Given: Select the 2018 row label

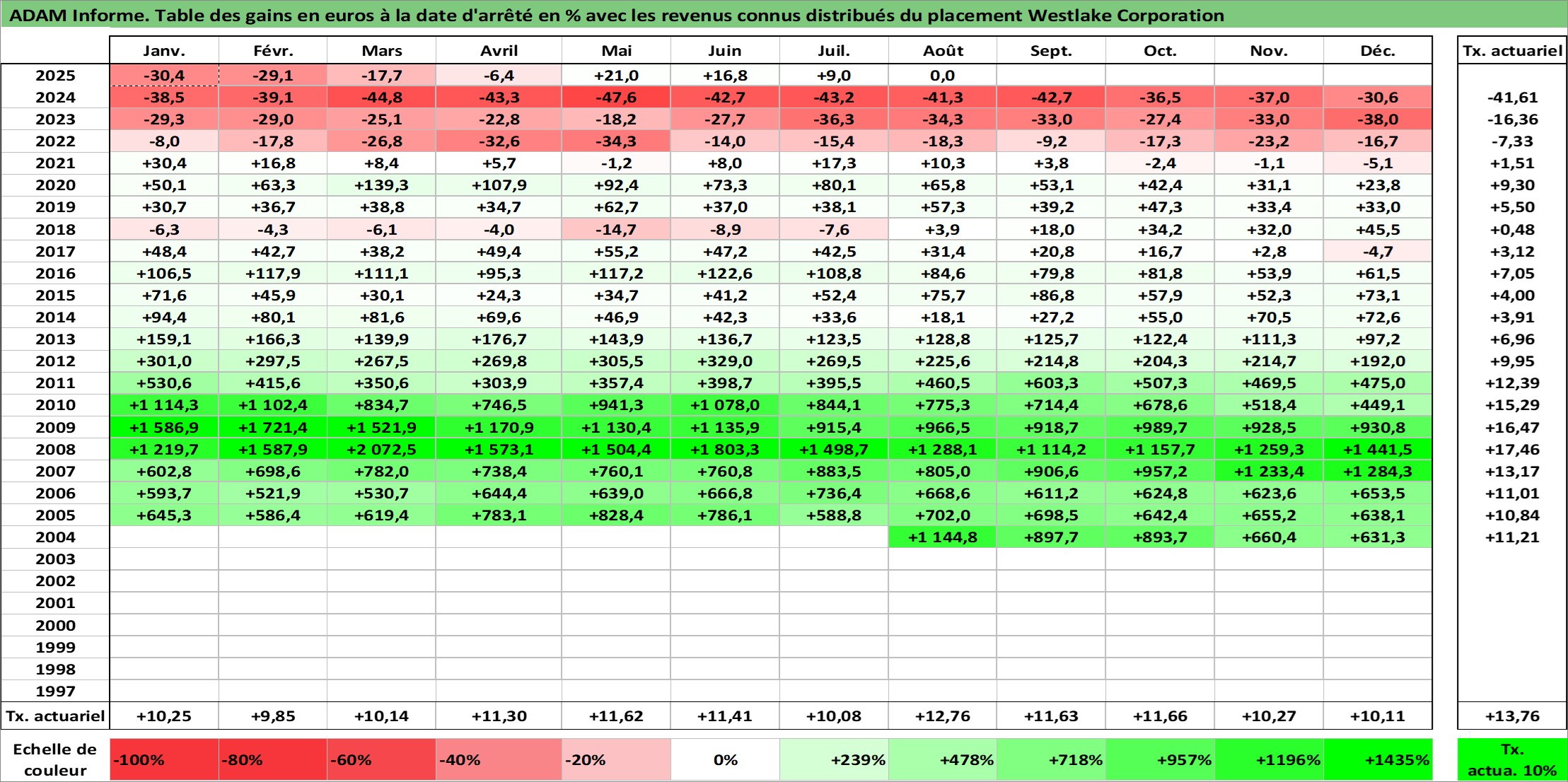Looking at the screenshot, I should pyautogui.click(x=55, y=229).
